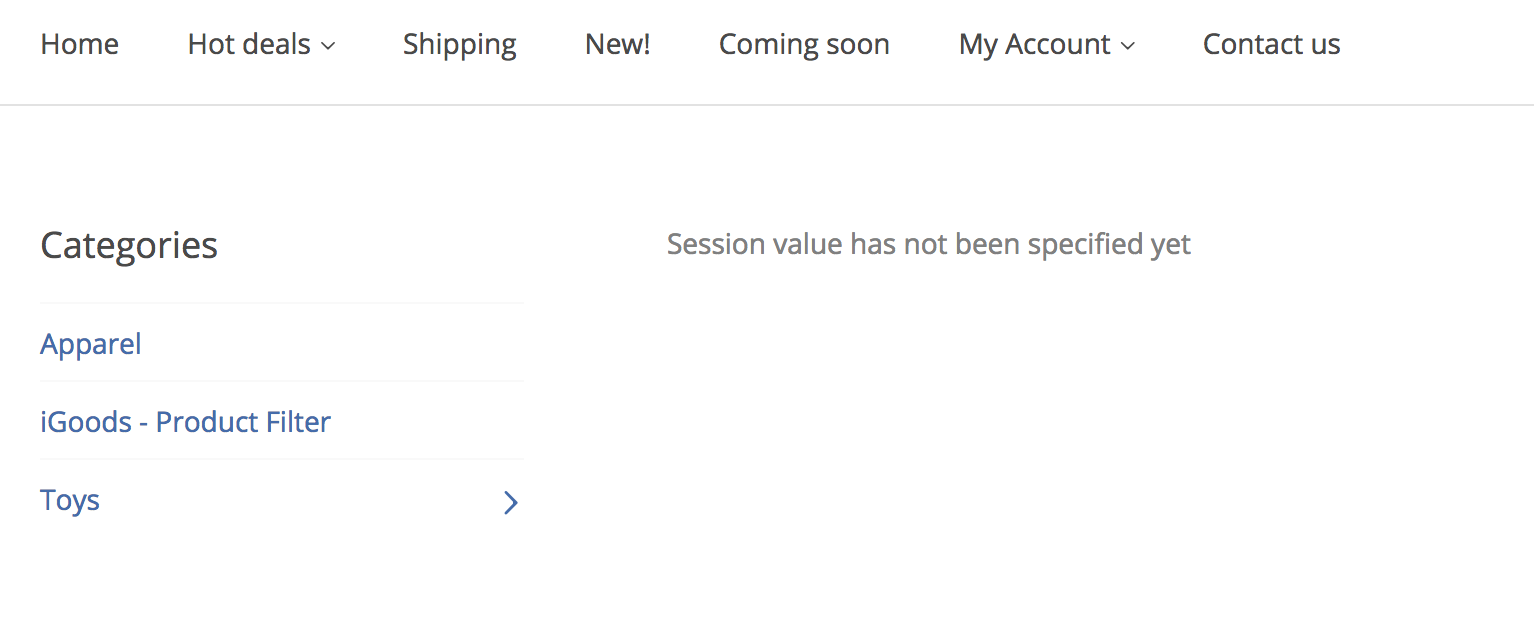Reveal Hot deals submenu options

(x=248, y=44)
